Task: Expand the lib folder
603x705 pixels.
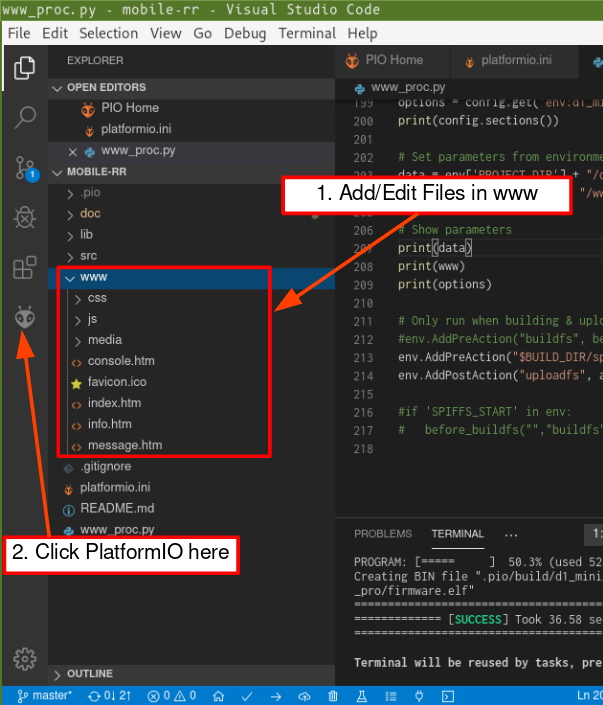Action: tap(191, 235)
